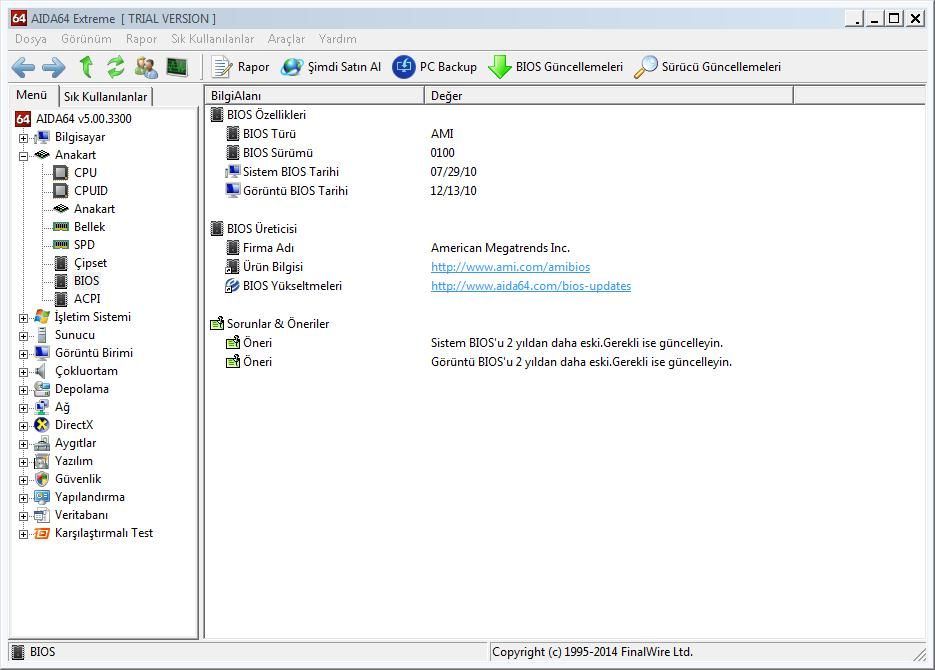Open the green monitor diagnostics icon

177,67
